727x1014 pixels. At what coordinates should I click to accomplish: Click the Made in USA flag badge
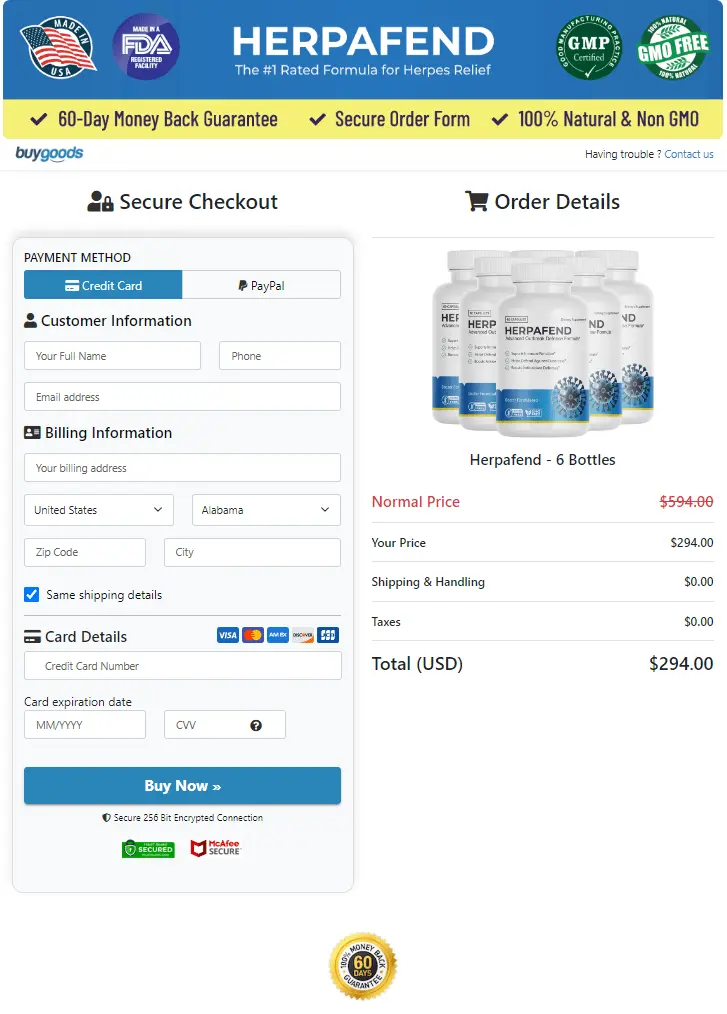point(58,46)
